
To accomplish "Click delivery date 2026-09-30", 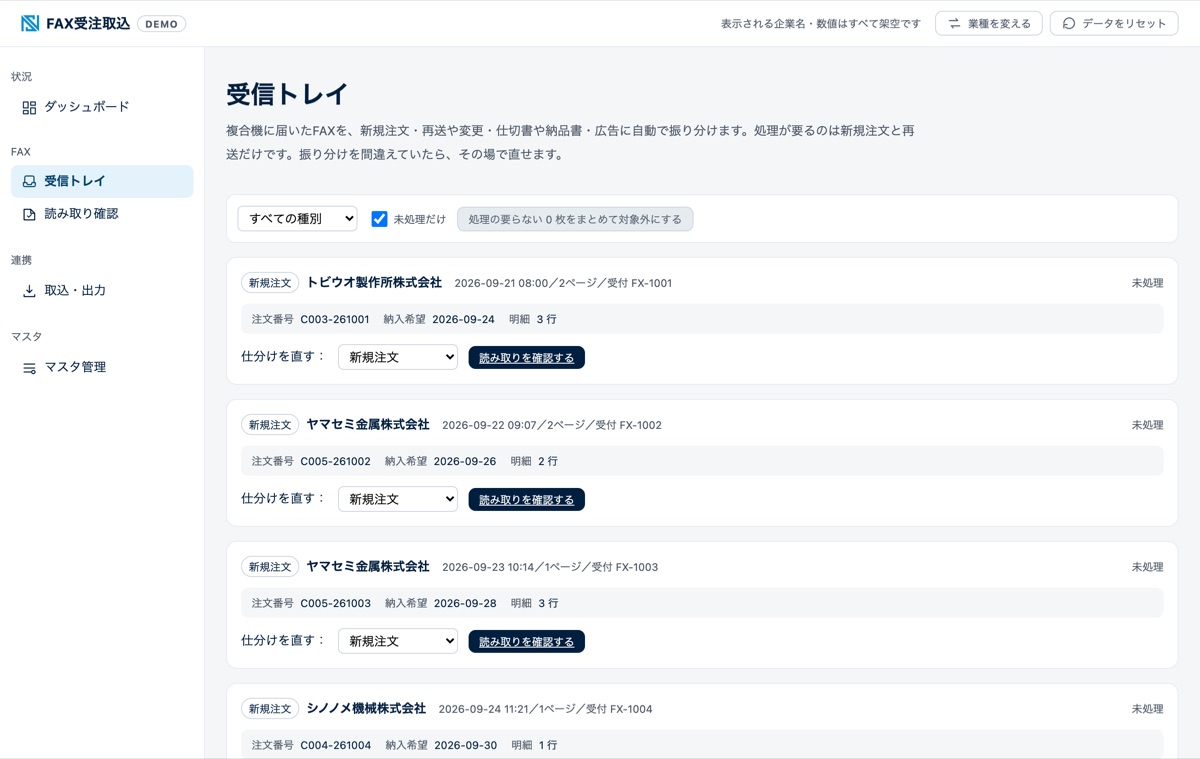I will point(465,746).
